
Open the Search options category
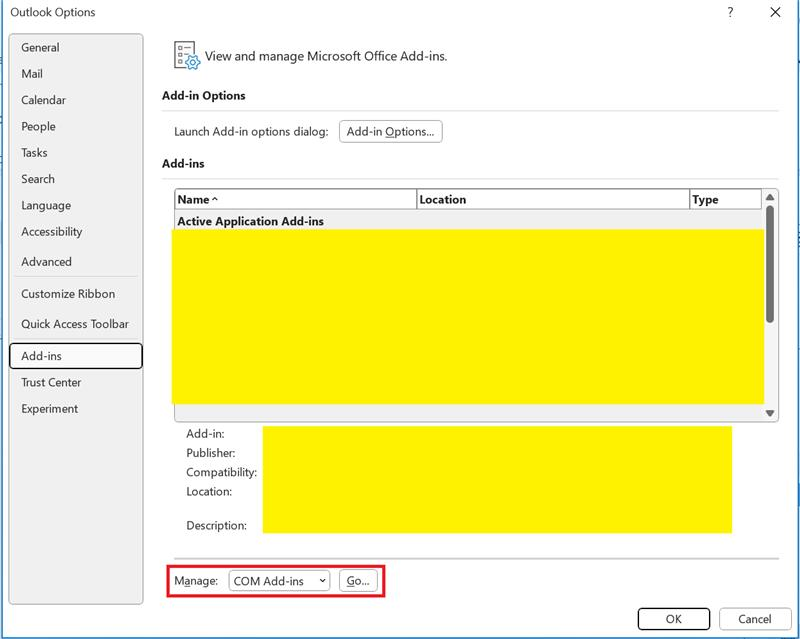76,179
